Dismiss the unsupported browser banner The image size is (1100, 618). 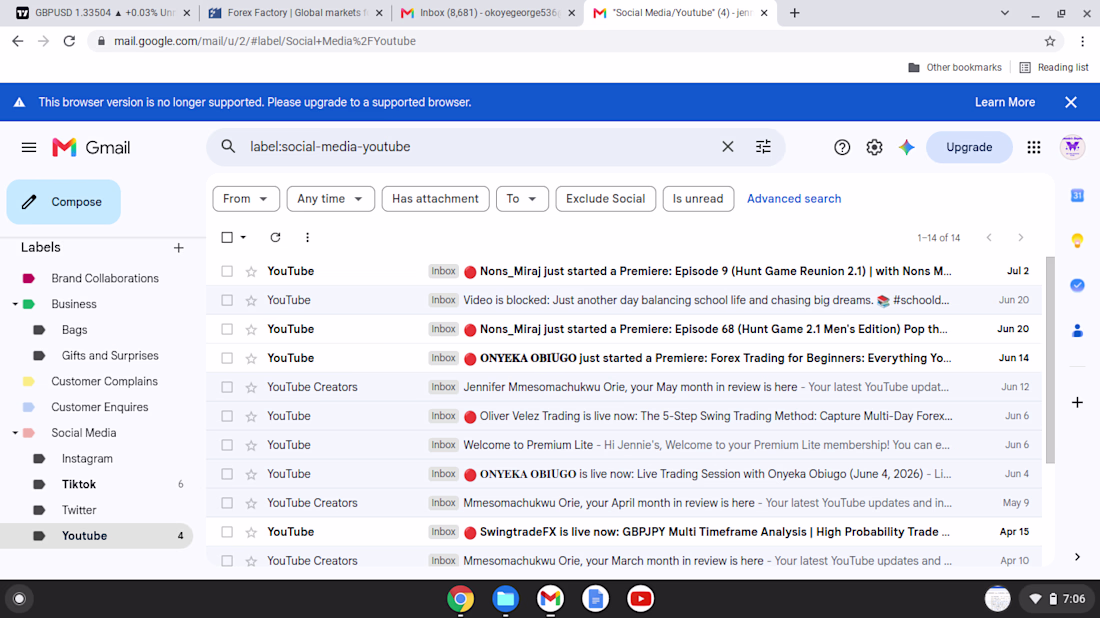click(x=1071, y=102)
